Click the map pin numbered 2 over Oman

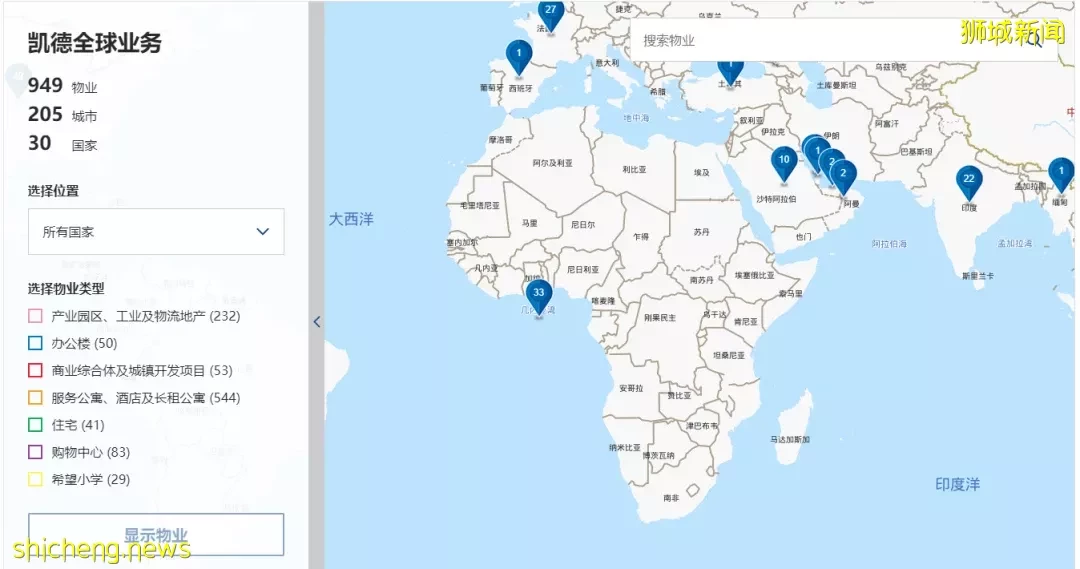844,178
